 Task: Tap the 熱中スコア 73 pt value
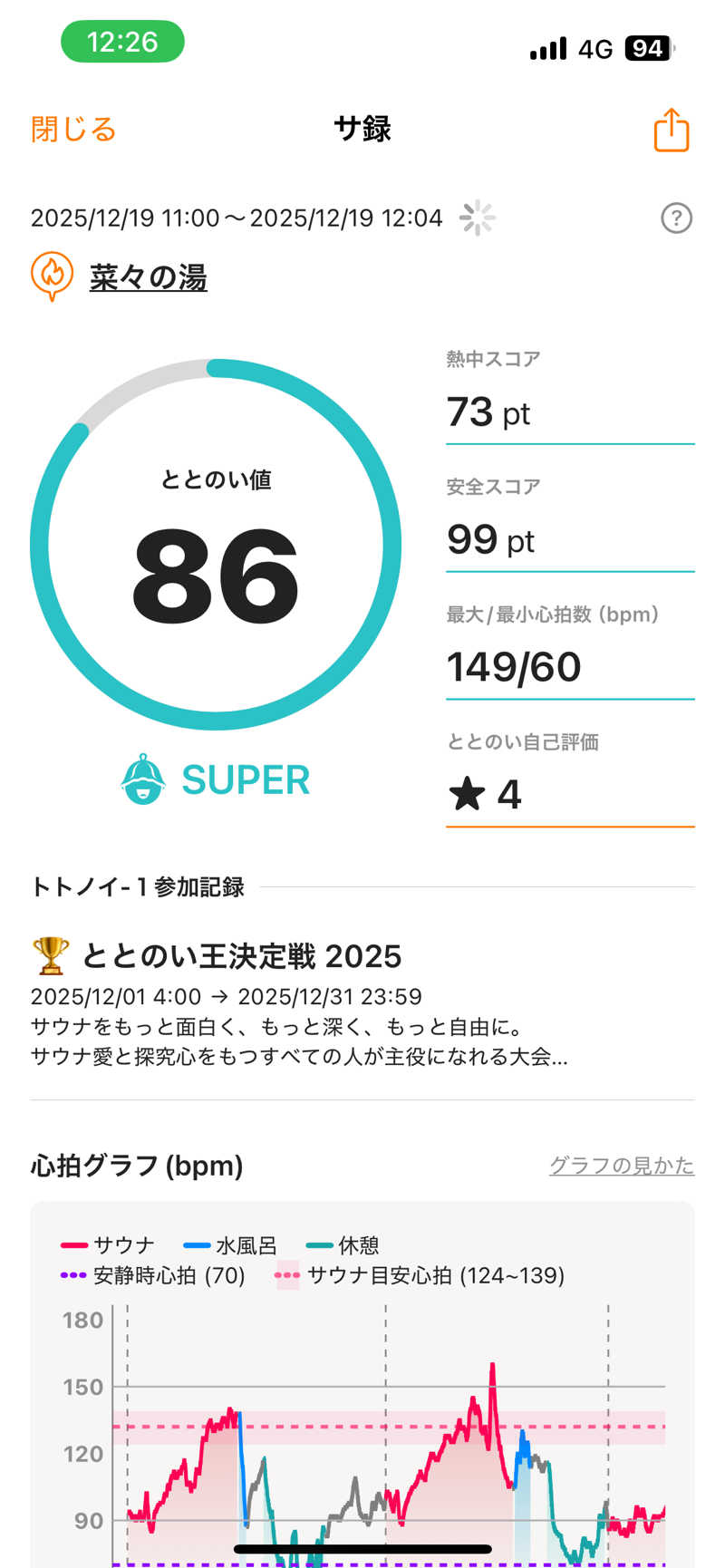pyautogui.click(x=488, y=412)
